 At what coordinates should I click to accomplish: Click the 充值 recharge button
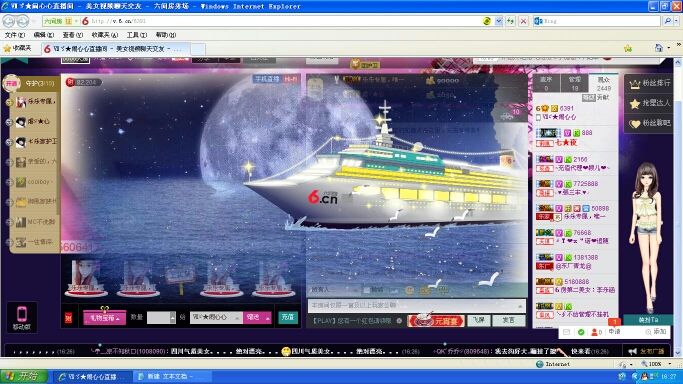(287, 317)
